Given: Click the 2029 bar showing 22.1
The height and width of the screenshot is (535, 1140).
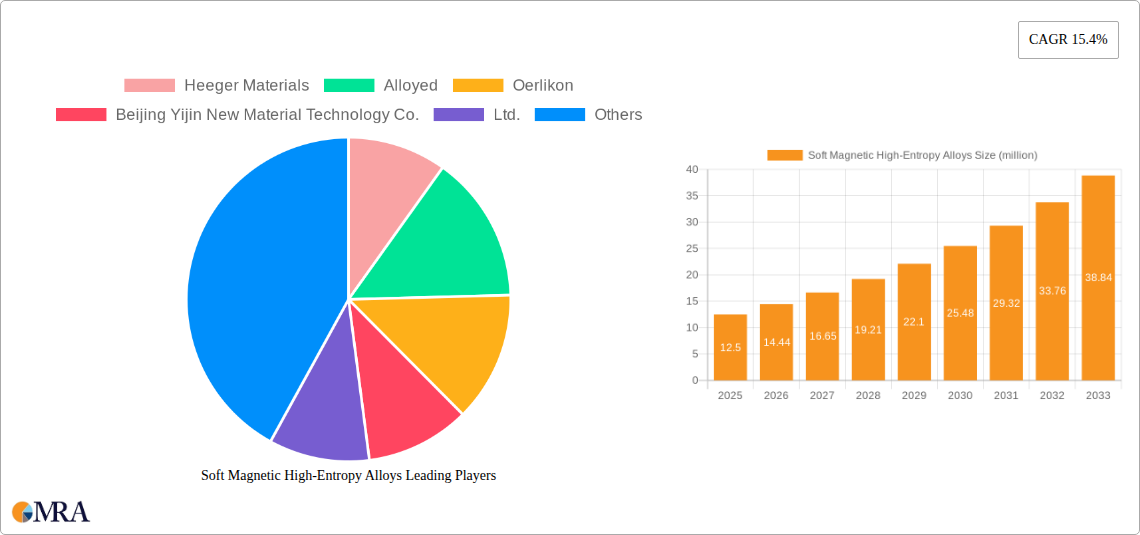Looking at the screenshot, I should 915,322.
